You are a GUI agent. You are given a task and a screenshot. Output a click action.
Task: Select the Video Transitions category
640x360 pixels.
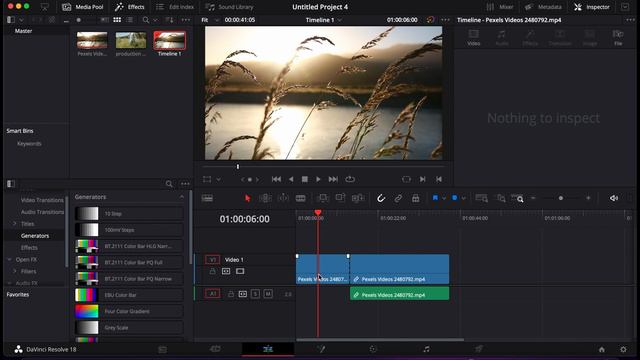tap(42, 200)
